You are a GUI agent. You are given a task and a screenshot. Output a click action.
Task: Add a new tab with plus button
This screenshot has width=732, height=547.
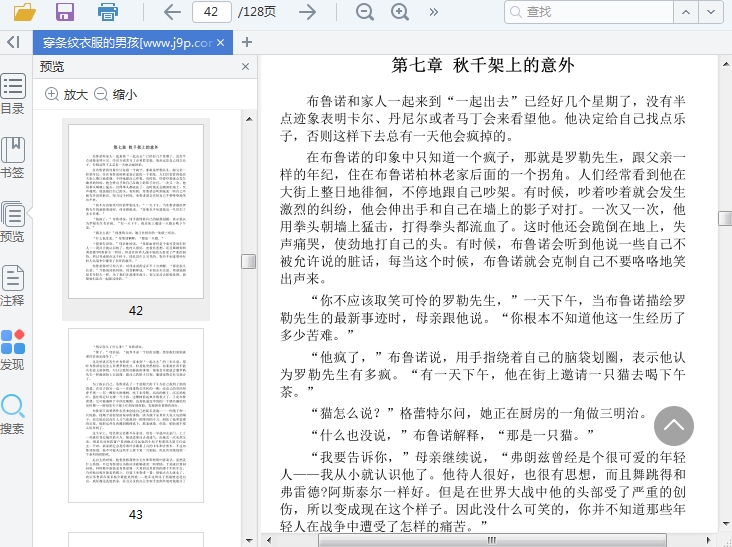coord(247,42)
